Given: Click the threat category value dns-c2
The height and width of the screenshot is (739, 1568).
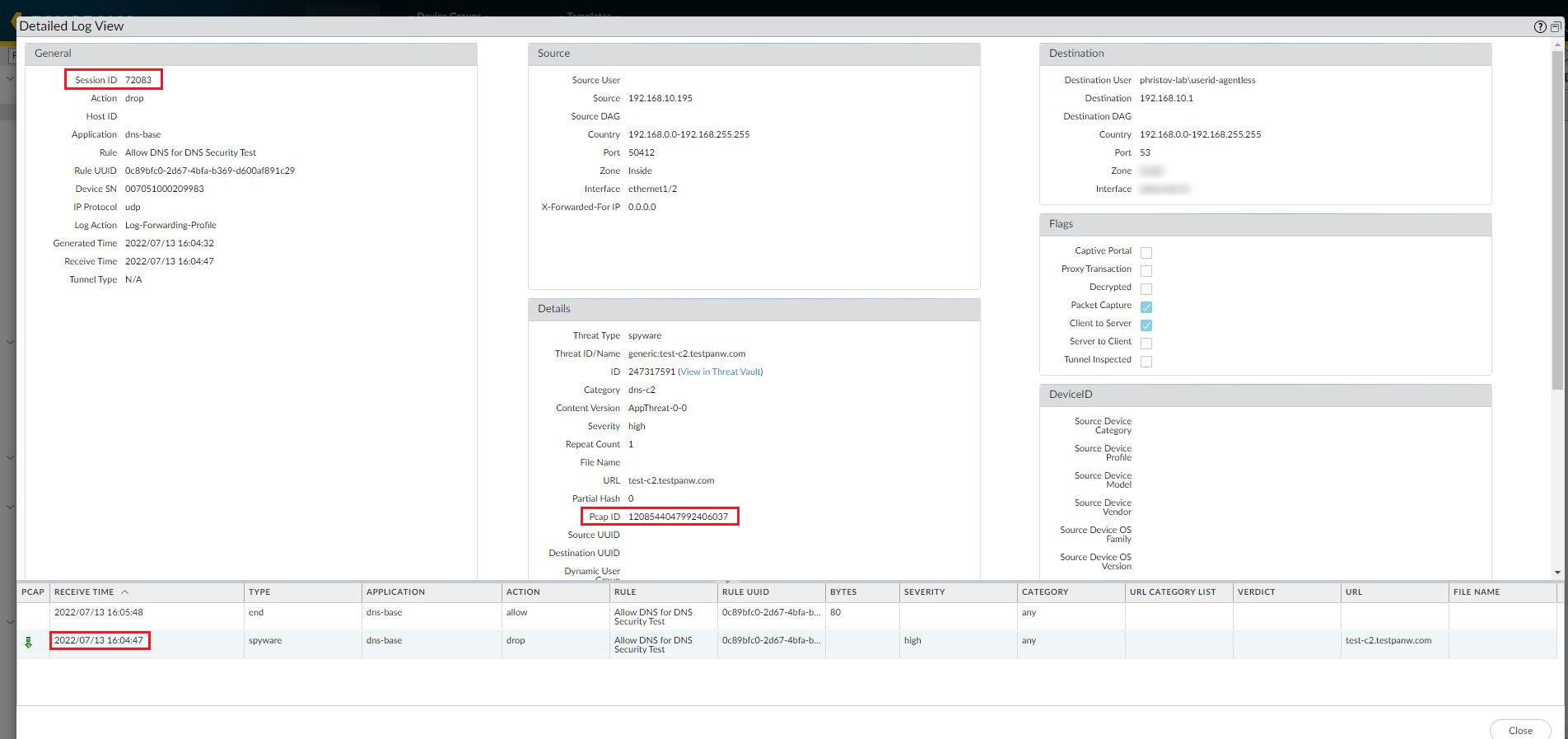Looking at the screenshot, I should (x=642, y=390).
